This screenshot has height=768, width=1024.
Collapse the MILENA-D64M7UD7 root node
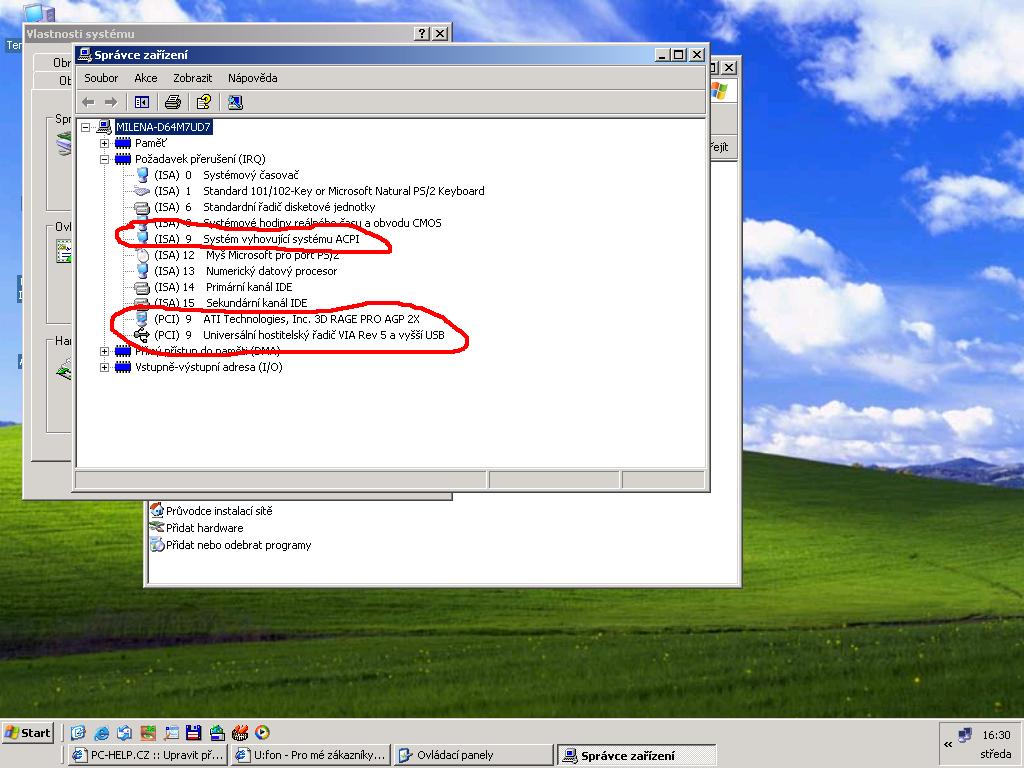pyautogui.click(x=86, y=127)
